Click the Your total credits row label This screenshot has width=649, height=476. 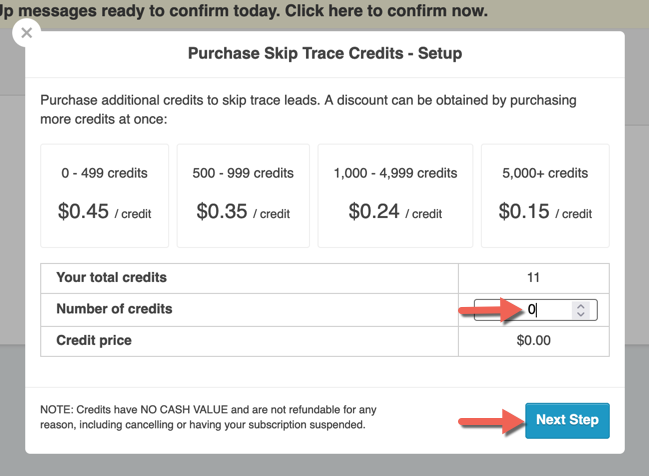[111, 277]
